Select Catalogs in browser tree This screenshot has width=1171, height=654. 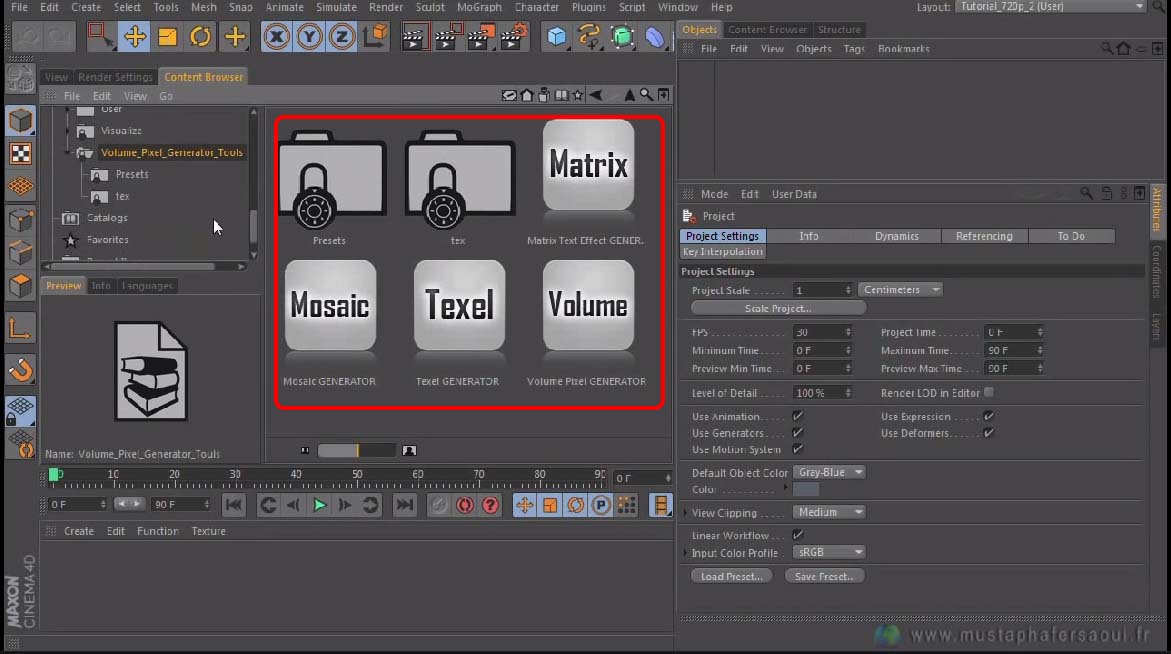[107, 218]
